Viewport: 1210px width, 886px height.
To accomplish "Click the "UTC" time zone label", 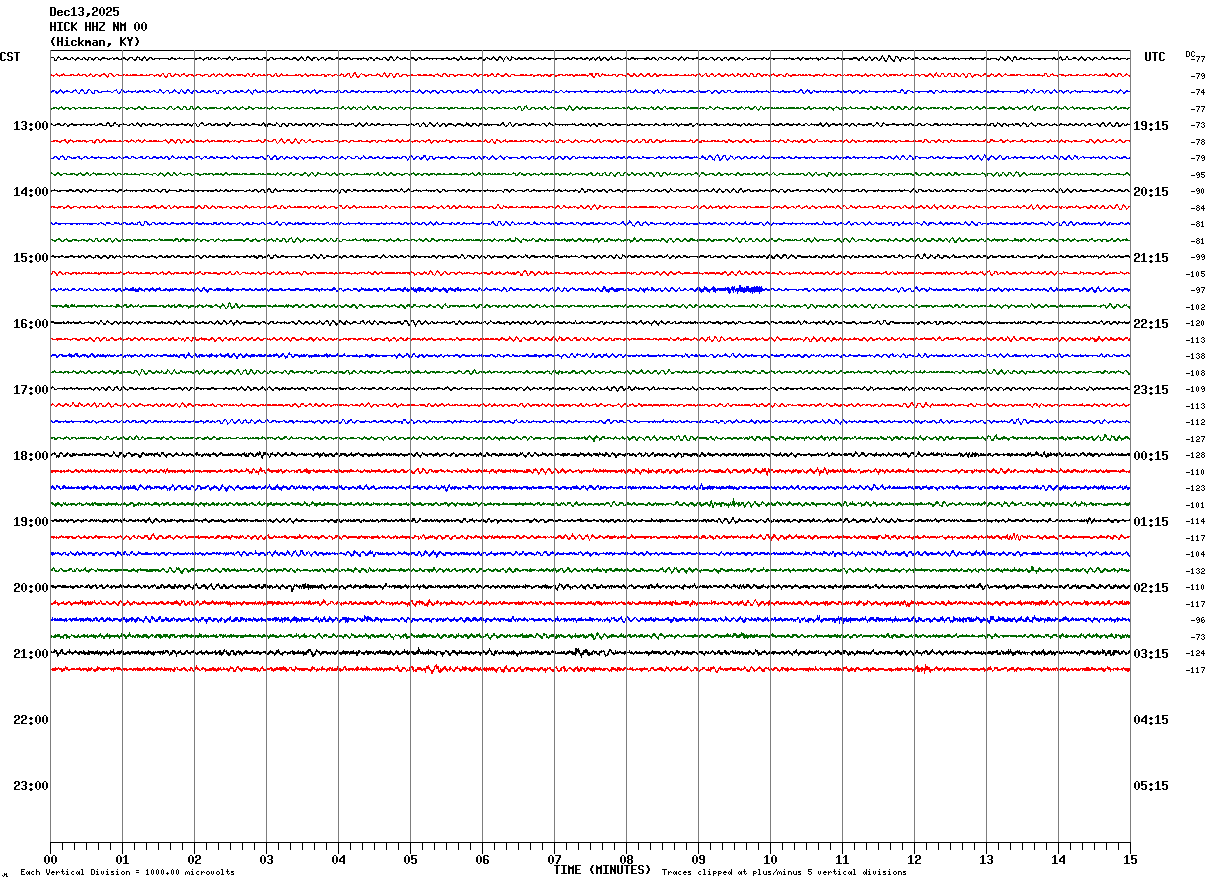I will pyautogui.click(x=1155, y=57).
